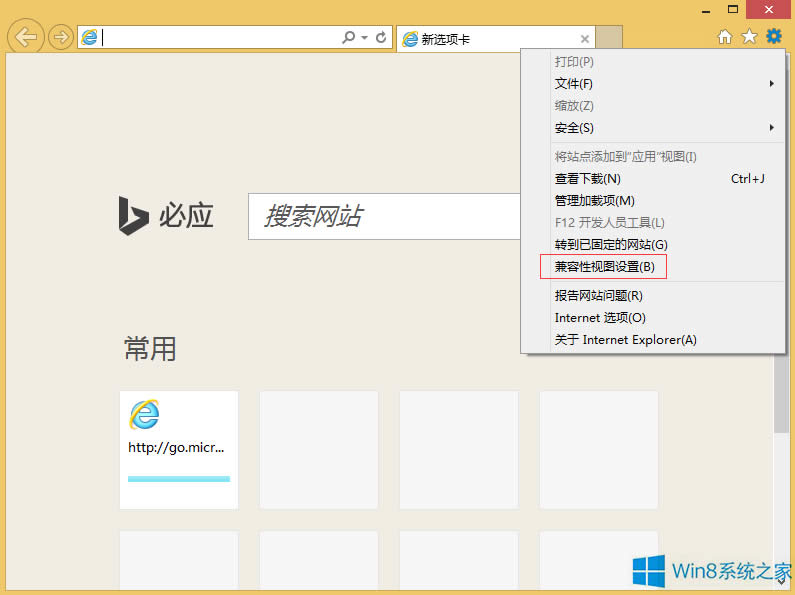The width and height of the screenshot is (795, 595).
Task: Select 管理加载项(M) menu entry
Action: [x=594, y=201]
